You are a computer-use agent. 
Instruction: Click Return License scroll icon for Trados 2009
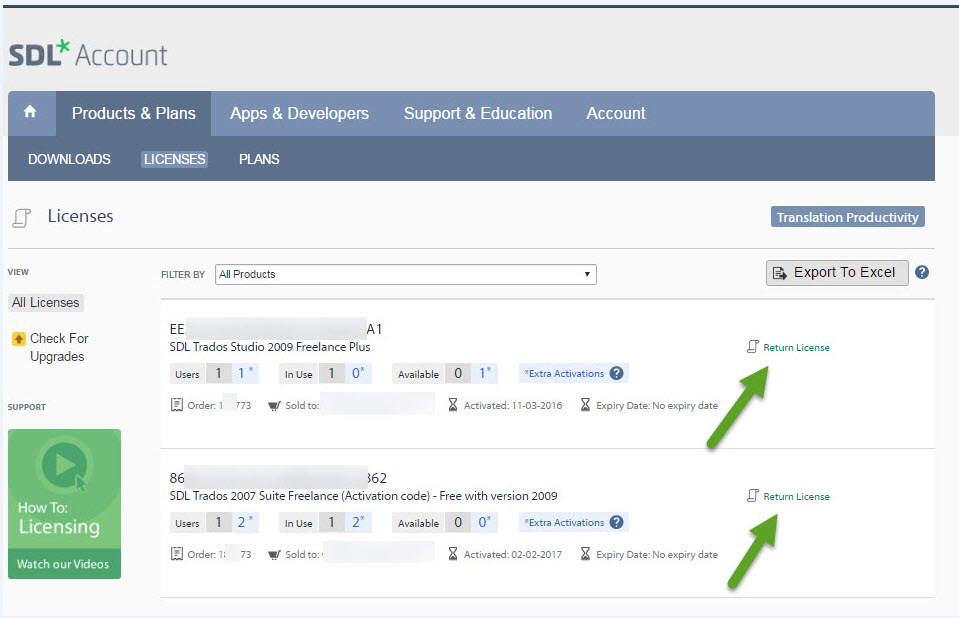click(x=753, y=347)
